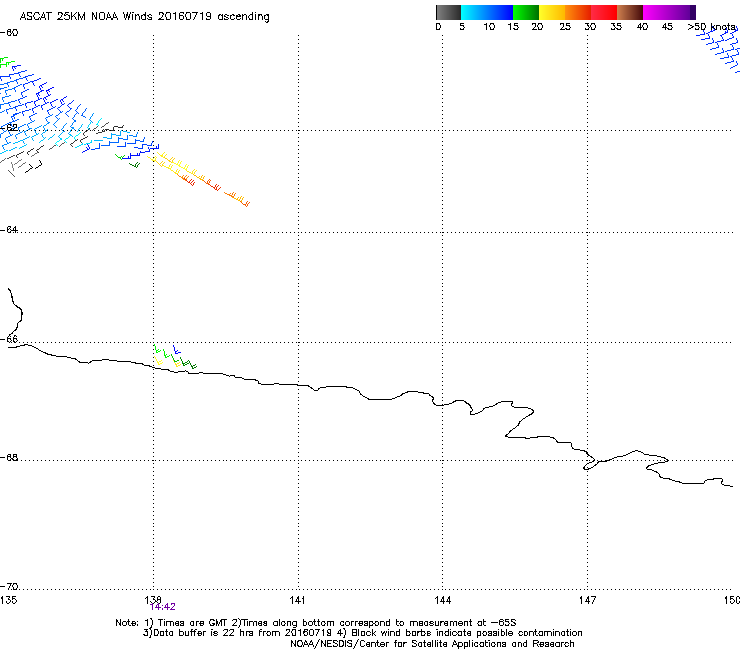
Task: Click the small wind barb cluster near the coast
Action: [175, 357]
